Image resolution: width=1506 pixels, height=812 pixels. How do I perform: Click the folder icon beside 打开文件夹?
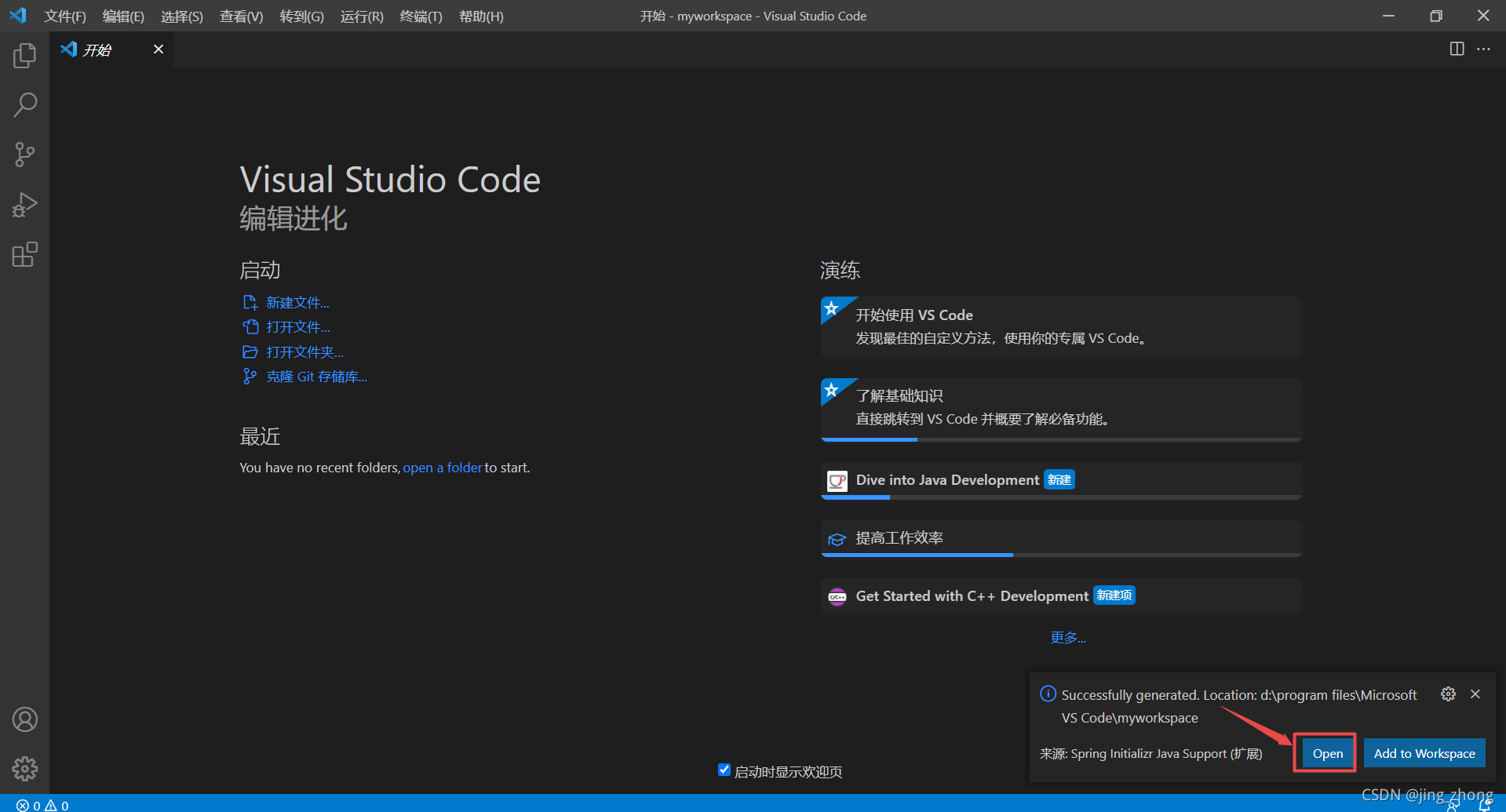coord(250,352)
